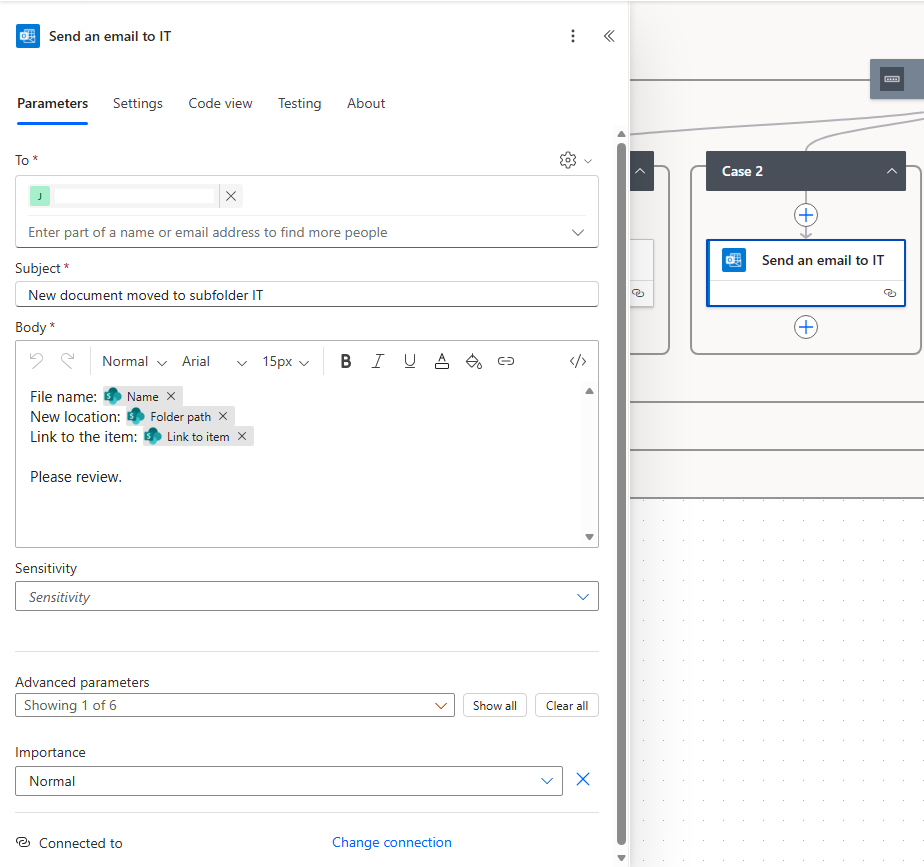Open the To field settings gear

pyautogui.click(x=567, y=160)
